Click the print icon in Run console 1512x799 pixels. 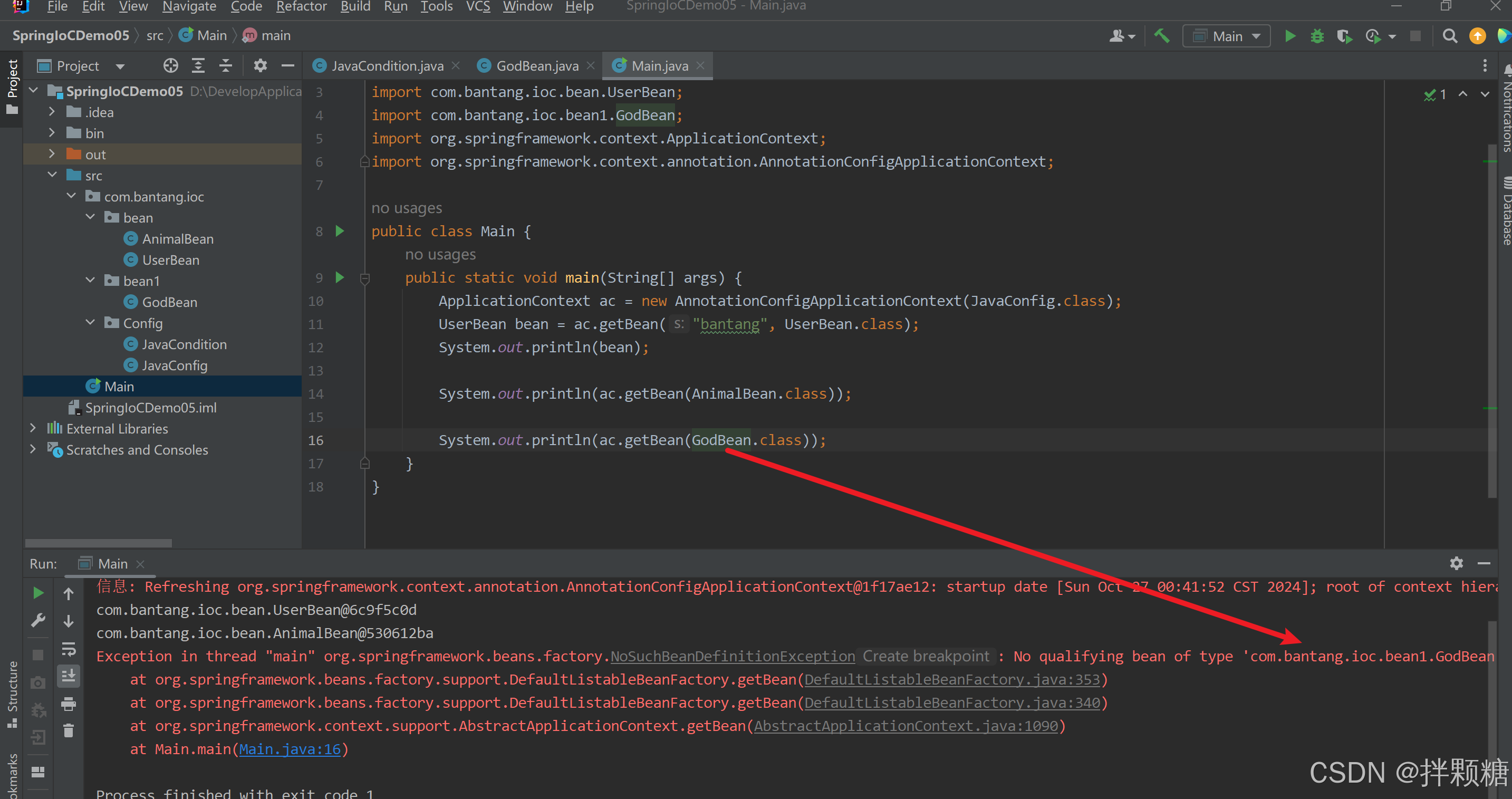[69, 704]
